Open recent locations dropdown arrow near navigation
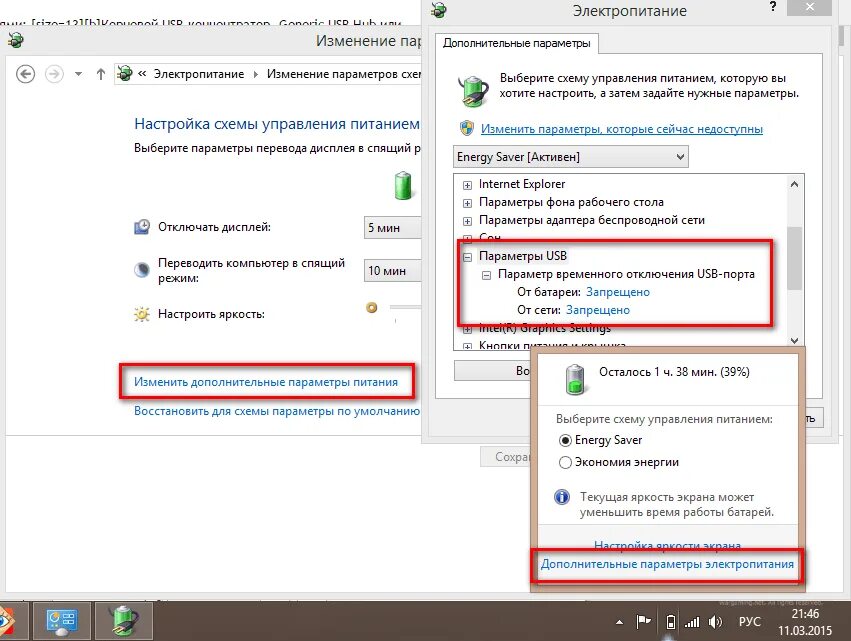 pos(78,74)
